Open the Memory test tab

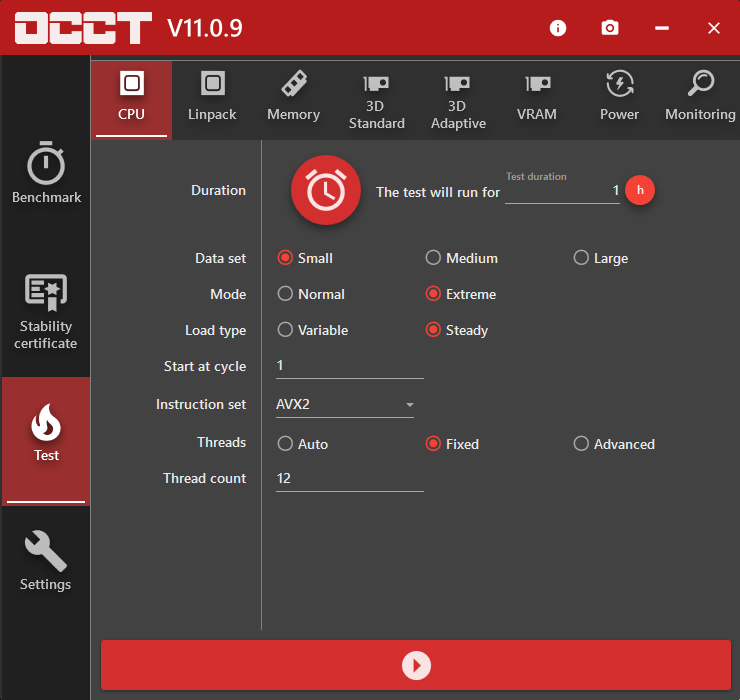(294, 100)
